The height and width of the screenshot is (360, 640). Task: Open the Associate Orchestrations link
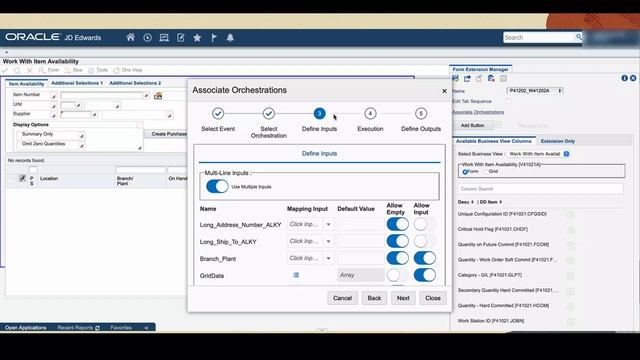[x=478, y=112]
